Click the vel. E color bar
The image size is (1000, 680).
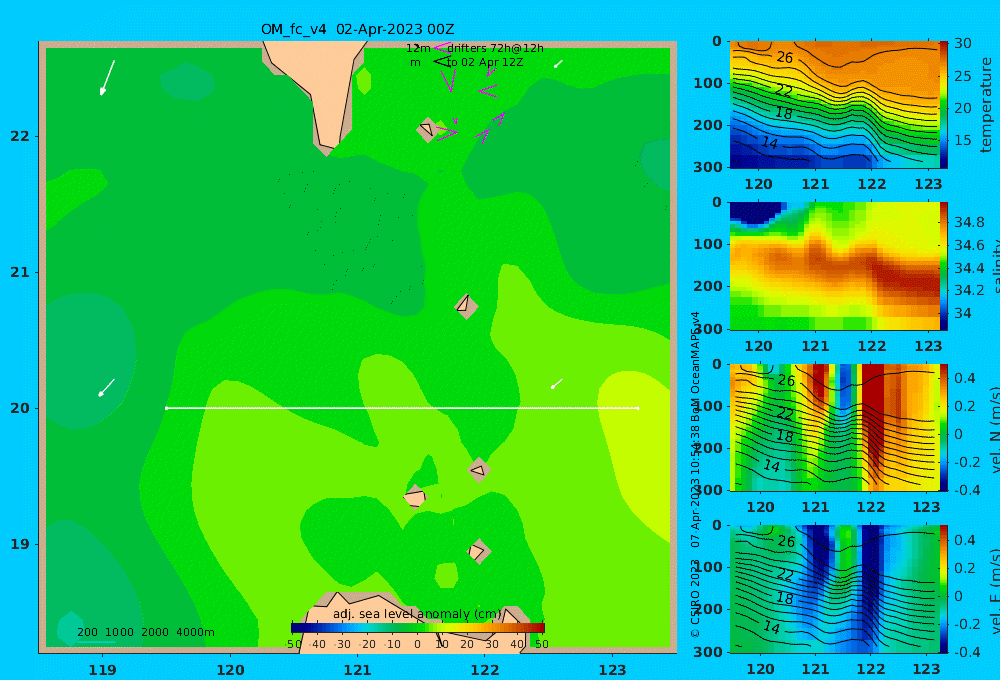coord(943,589)
